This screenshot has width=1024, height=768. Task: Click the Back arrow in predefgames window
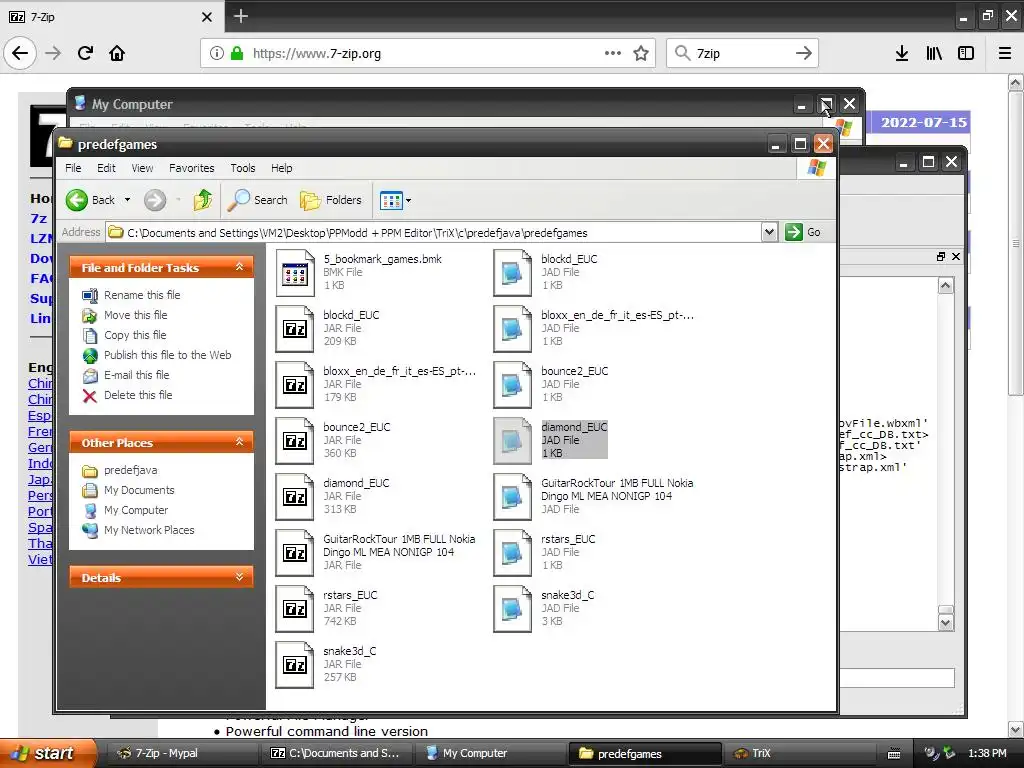pyautogui.click(x=77, y=200)
